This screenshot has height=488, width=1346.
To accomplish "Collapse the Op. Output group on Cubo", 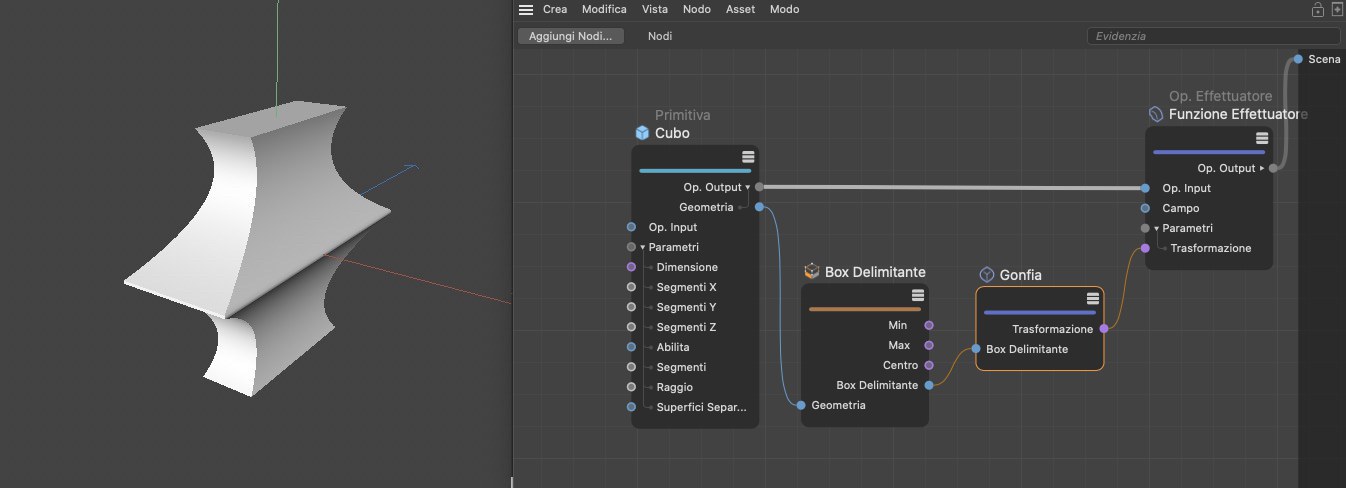I will click(x=747, y=187).
